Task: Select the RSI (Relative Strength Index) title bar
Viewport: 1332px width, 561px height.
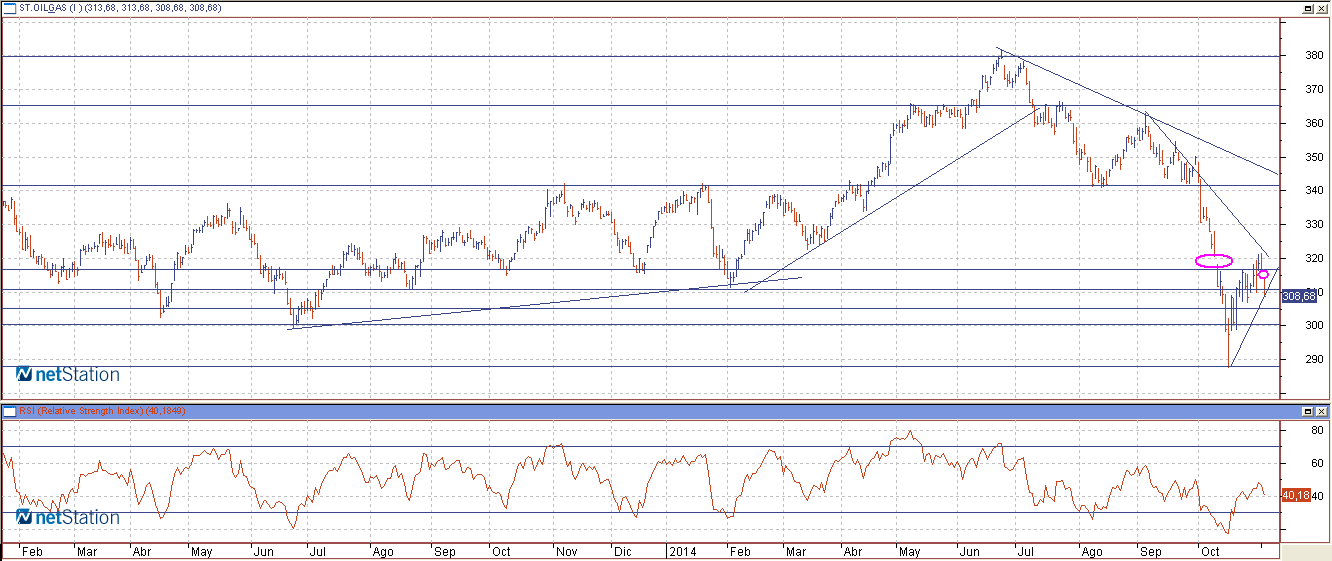Action: click(x=665, y=411)
